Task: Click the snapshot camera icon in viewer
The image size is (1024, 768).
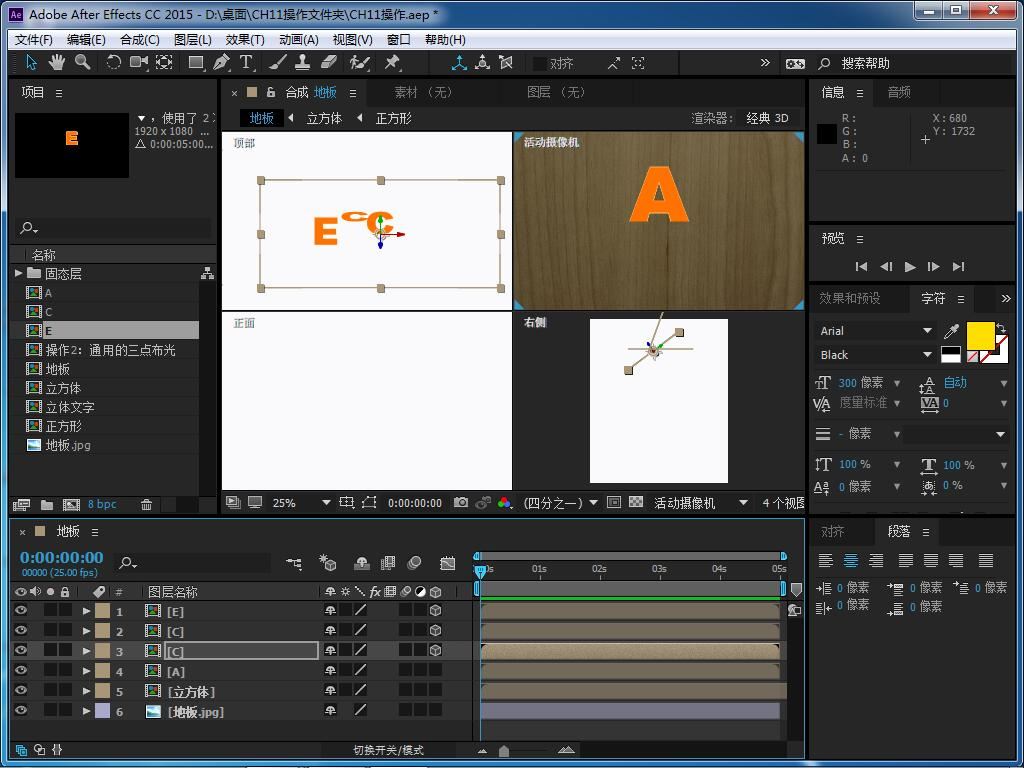Action: [461, 502]
